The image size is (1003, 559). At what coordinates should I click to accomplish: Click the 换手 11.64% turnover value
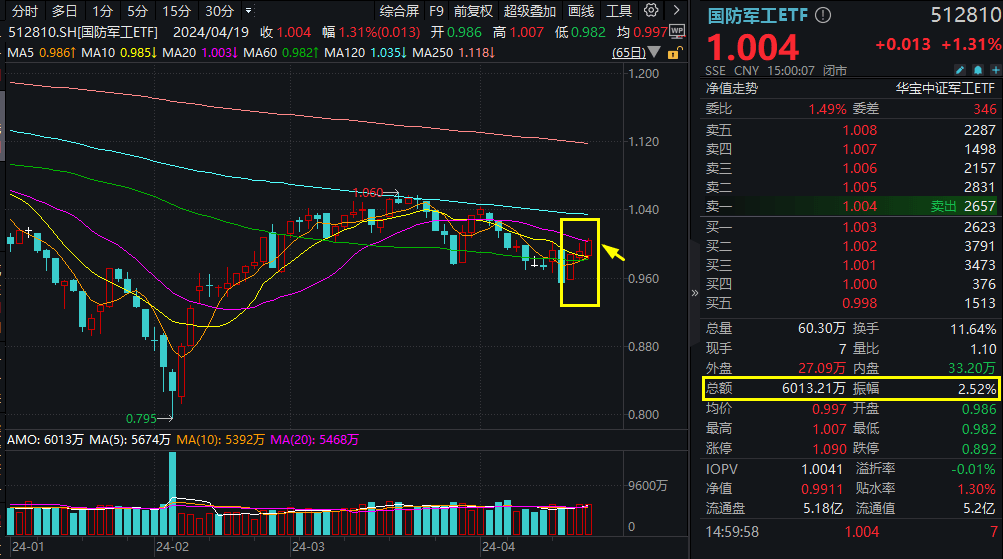pos(973,329)
